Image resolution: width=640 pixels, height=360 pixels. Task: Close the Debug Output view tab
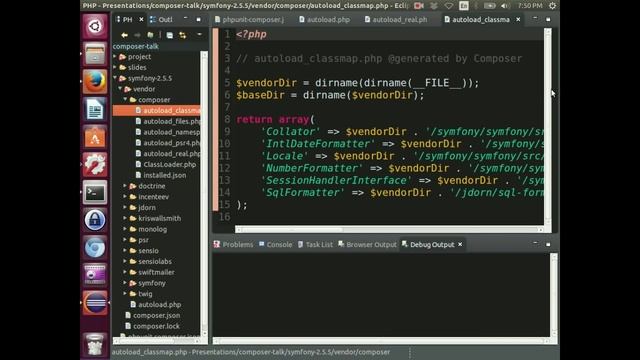[x=460, y=244]
